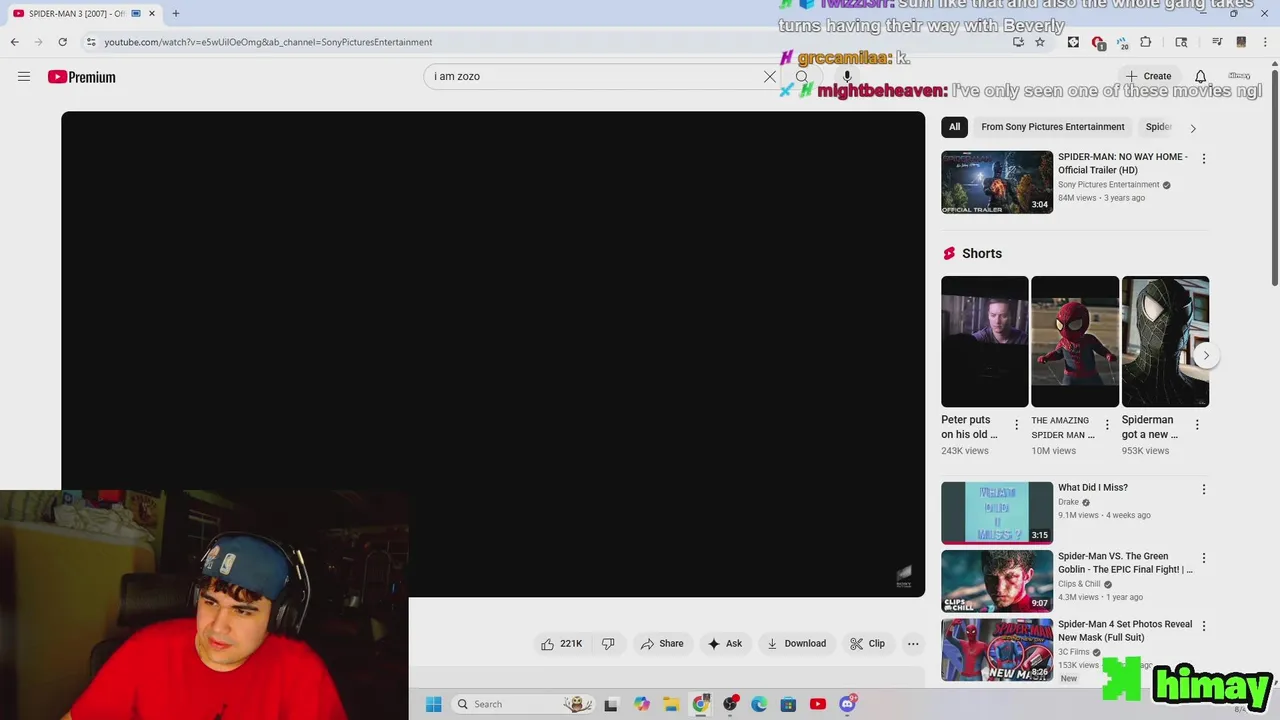1280x720 pixels.
Task: Open options for Spider-Man VS. Green Goblin video
Action: point(1204,558)
